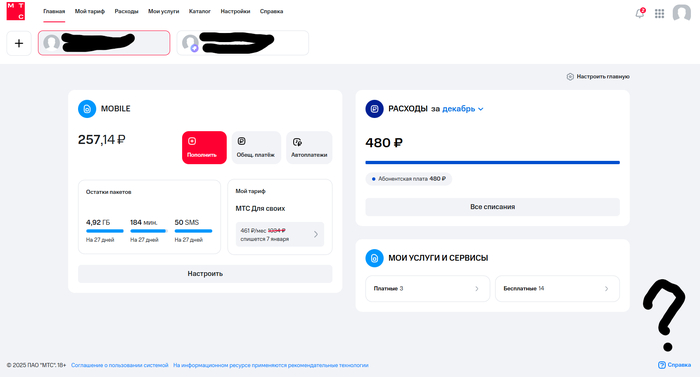Image resolution: width=700 pixels, height=377 pixels.
Task: Expand the декабрь month dropdown
Action: [x=462, y=109]
